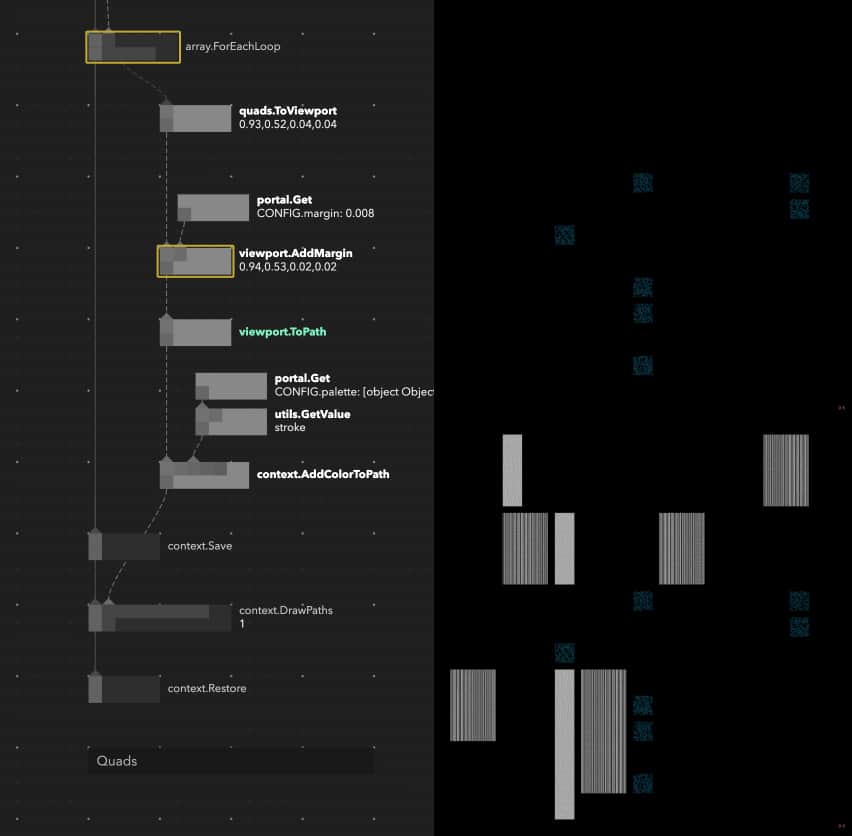Click the portal.Get label above CONFIG.margin
Viewport: 852px width, 836px height.
285,200
